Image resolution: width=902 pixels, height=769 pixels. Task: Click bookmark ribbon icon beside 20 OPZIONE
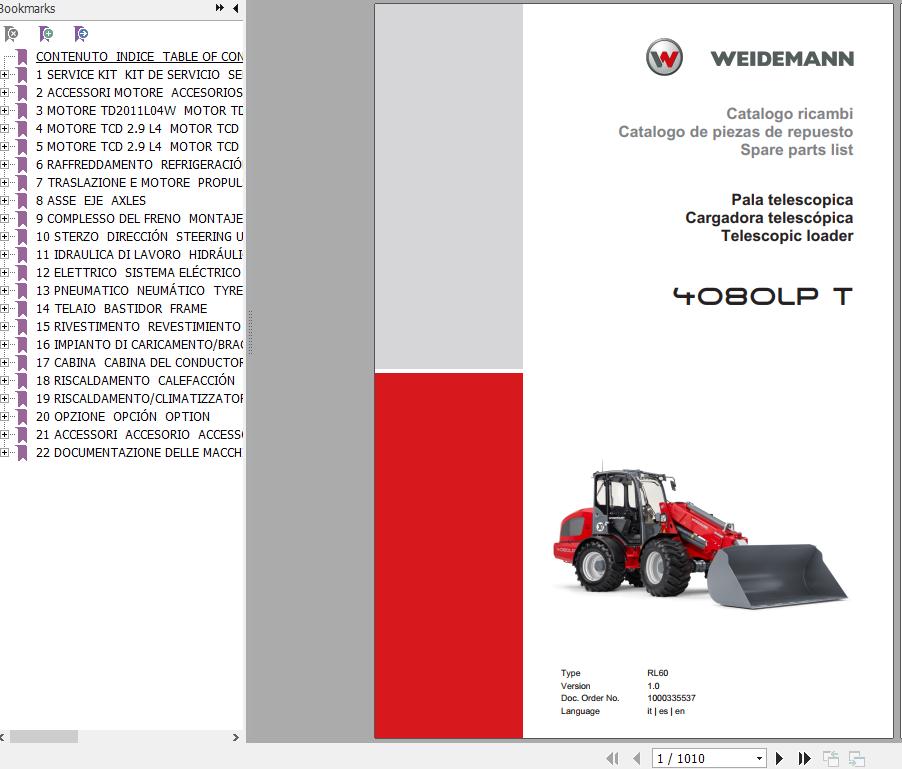[x=22, y=416]
